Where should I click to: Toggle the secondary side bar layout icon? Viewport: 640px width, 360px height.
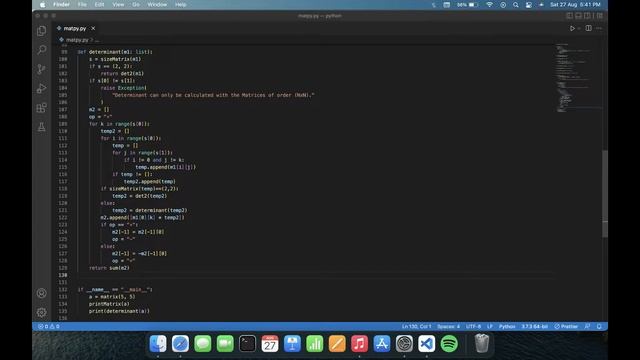587,16
